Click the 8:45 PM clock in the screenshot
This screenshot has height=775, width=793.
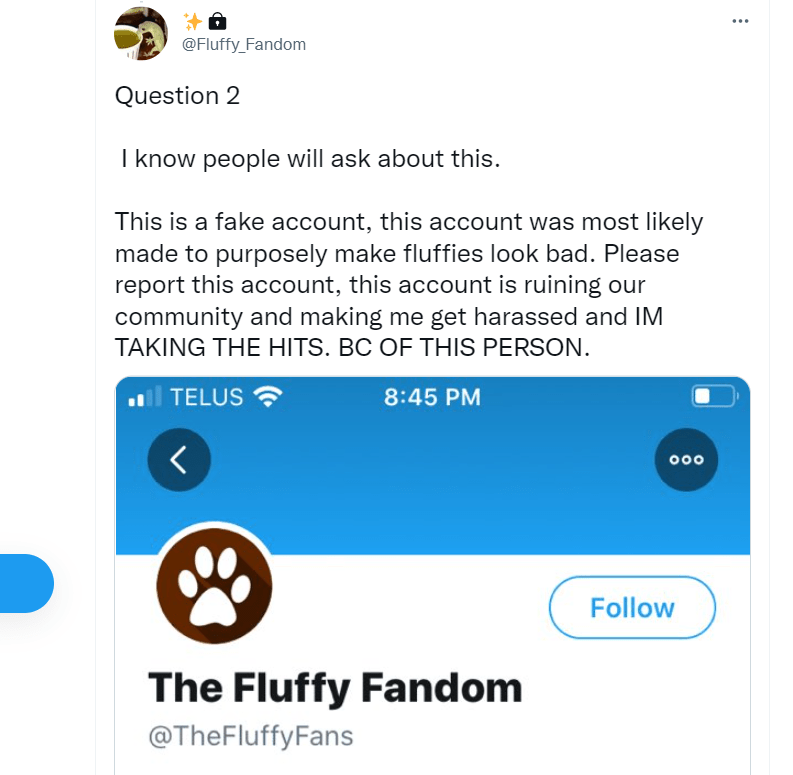[x=432, y=397]
